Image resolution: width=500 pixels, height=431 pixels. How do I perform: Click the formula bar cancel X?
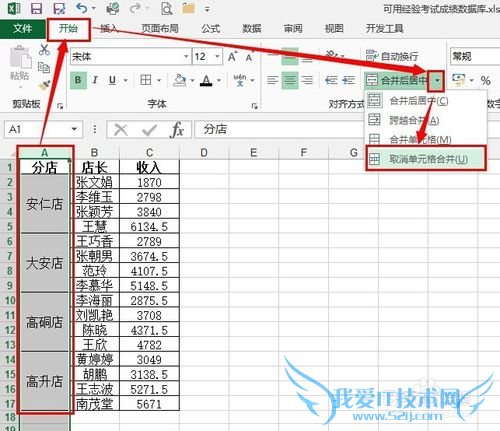pyautogui.click(x=121, y=130)
